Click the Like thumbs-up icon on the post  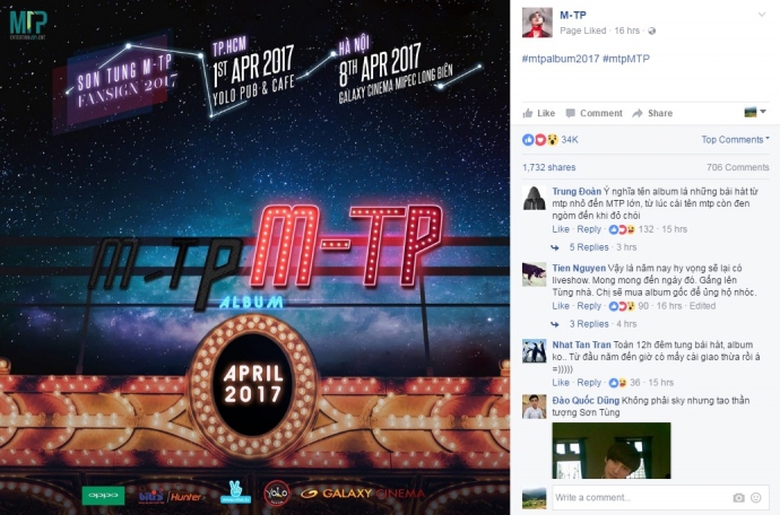528,113
